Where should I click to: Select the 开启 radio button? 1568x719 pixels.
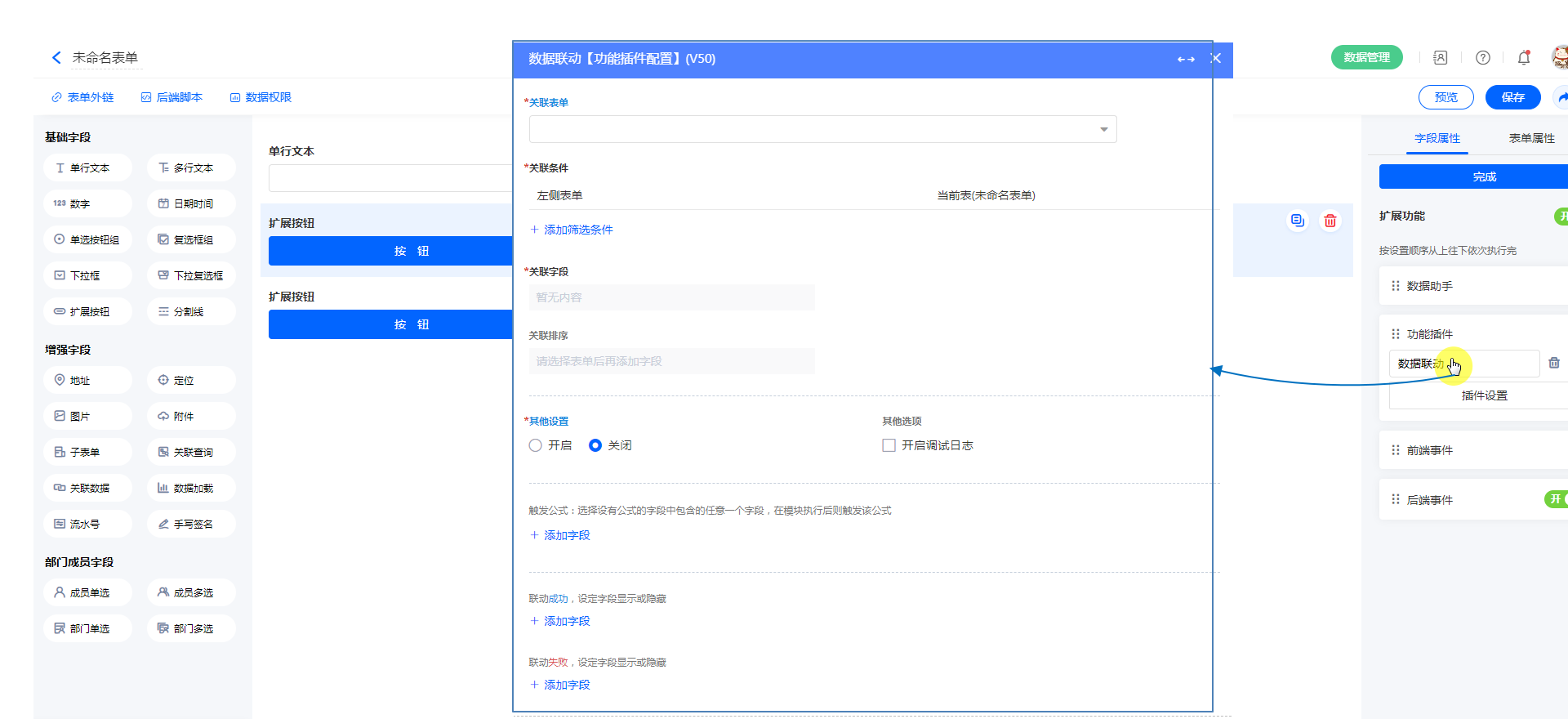click(x=536, y=445)
